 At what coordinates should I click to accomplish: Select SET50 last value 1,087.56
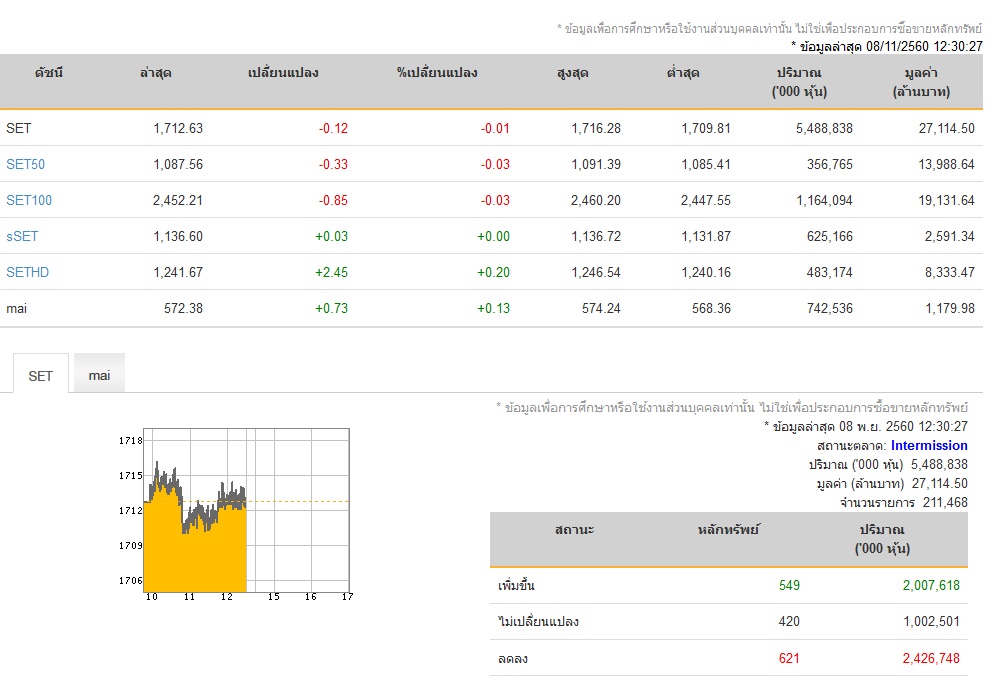pyautogui.click(x=178, y=164)
